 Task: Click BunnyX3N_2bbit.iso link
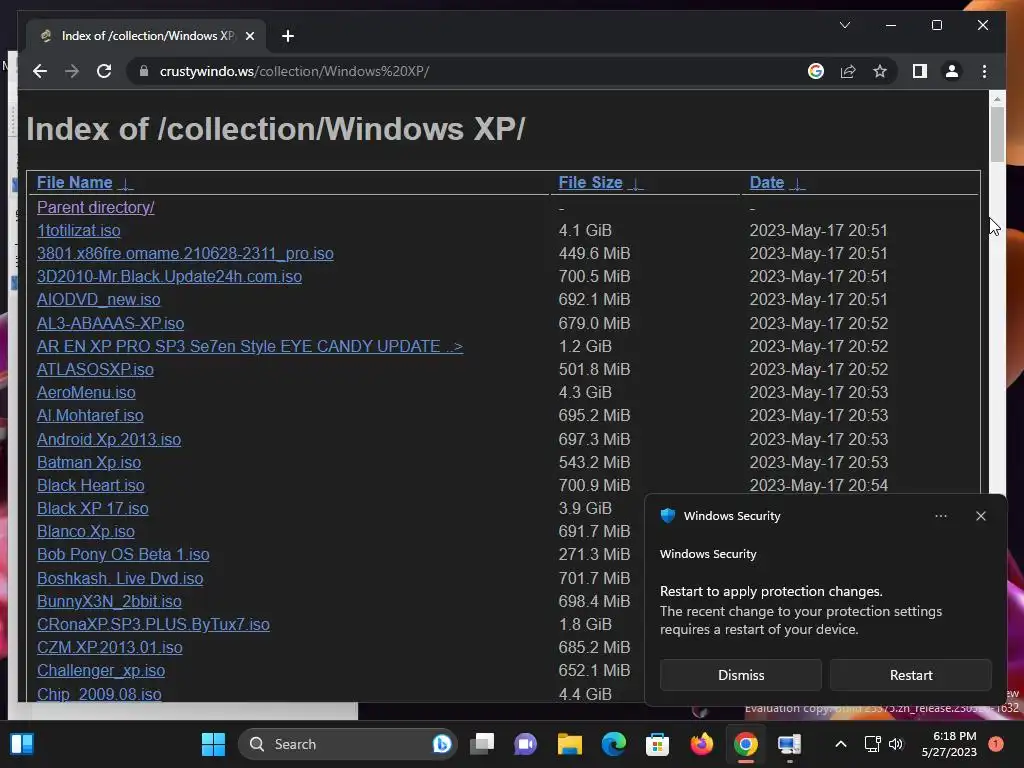point(109,601)
